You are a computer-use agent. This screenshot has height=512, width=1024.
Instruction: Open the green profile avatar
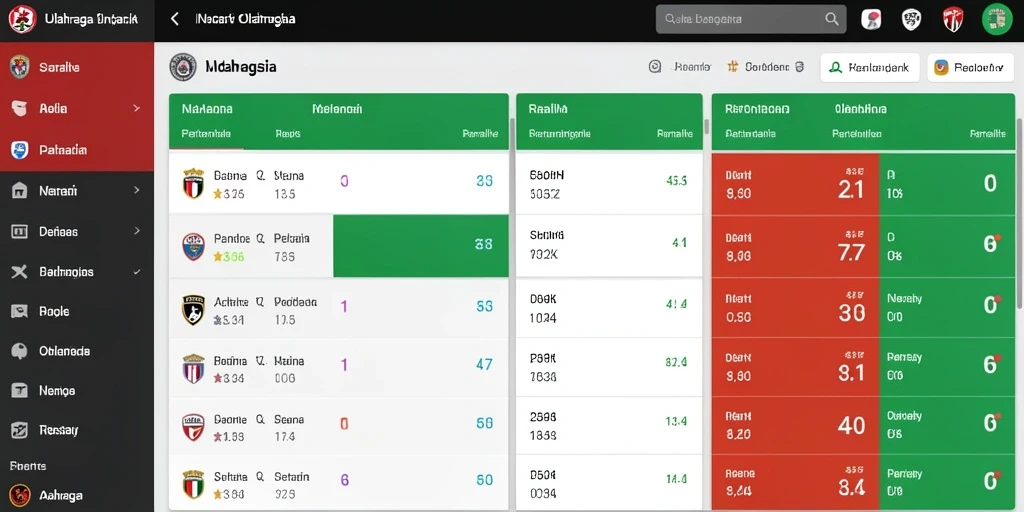pyautogui.click(x=997, y=19)
